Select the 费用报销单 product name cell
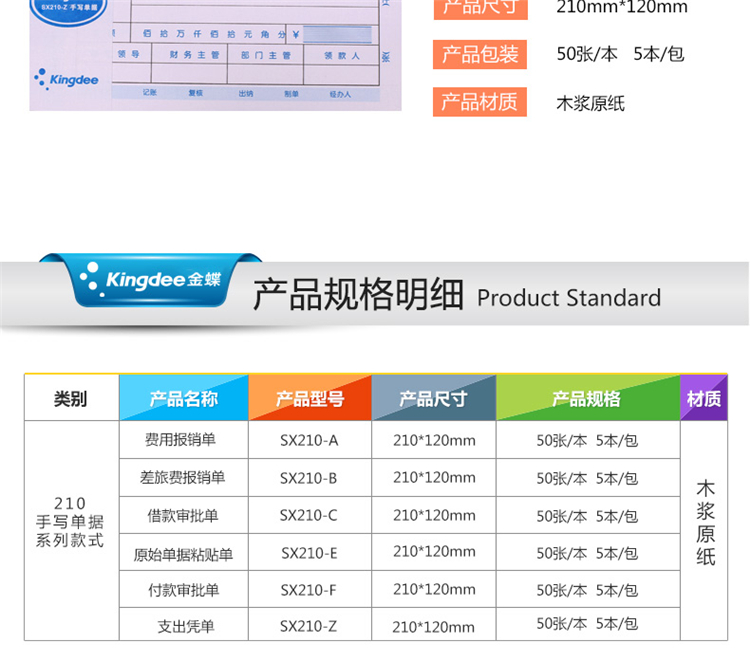The width and height of the screenshot is (750, 660). (182, 440)
